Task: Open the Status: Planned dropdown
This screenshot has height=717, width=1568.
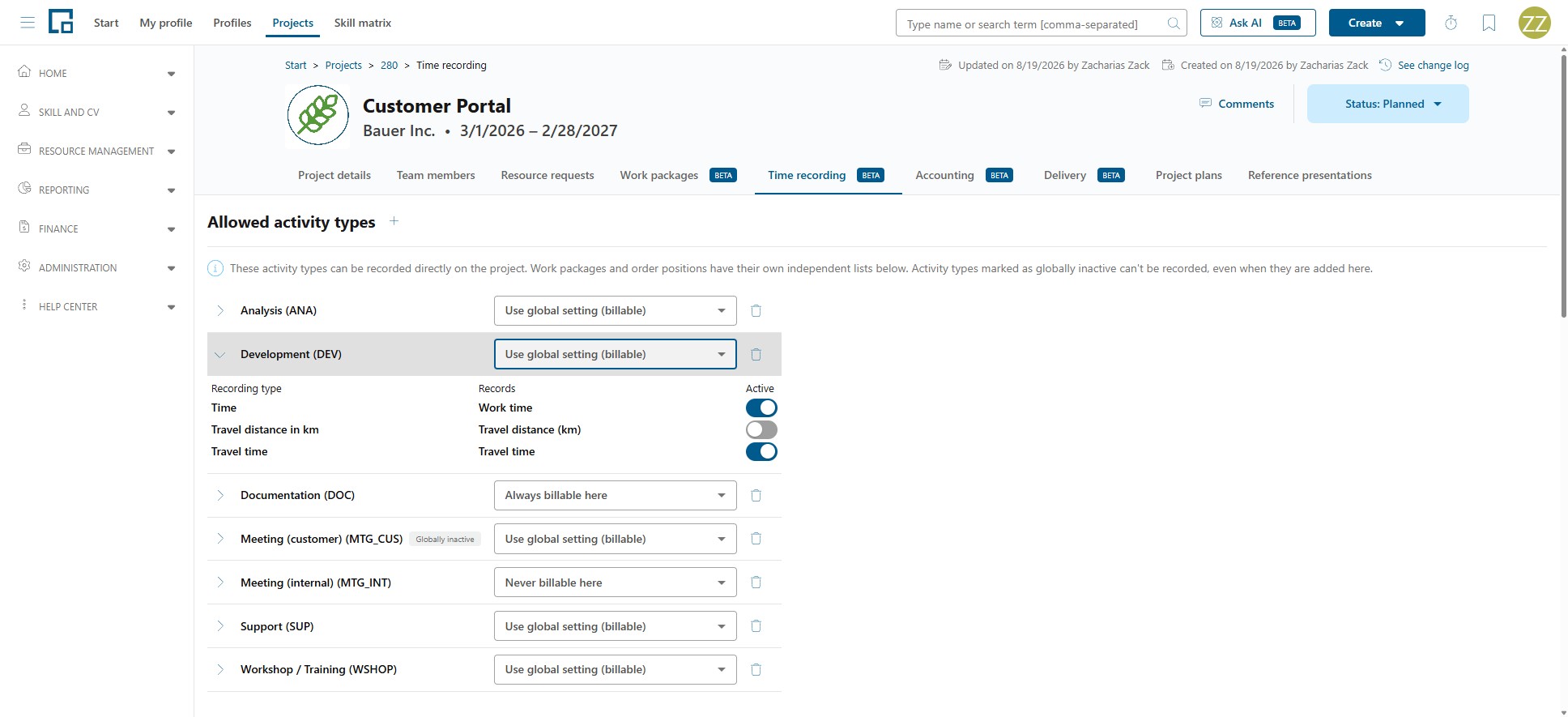Action: (1387, 104)
